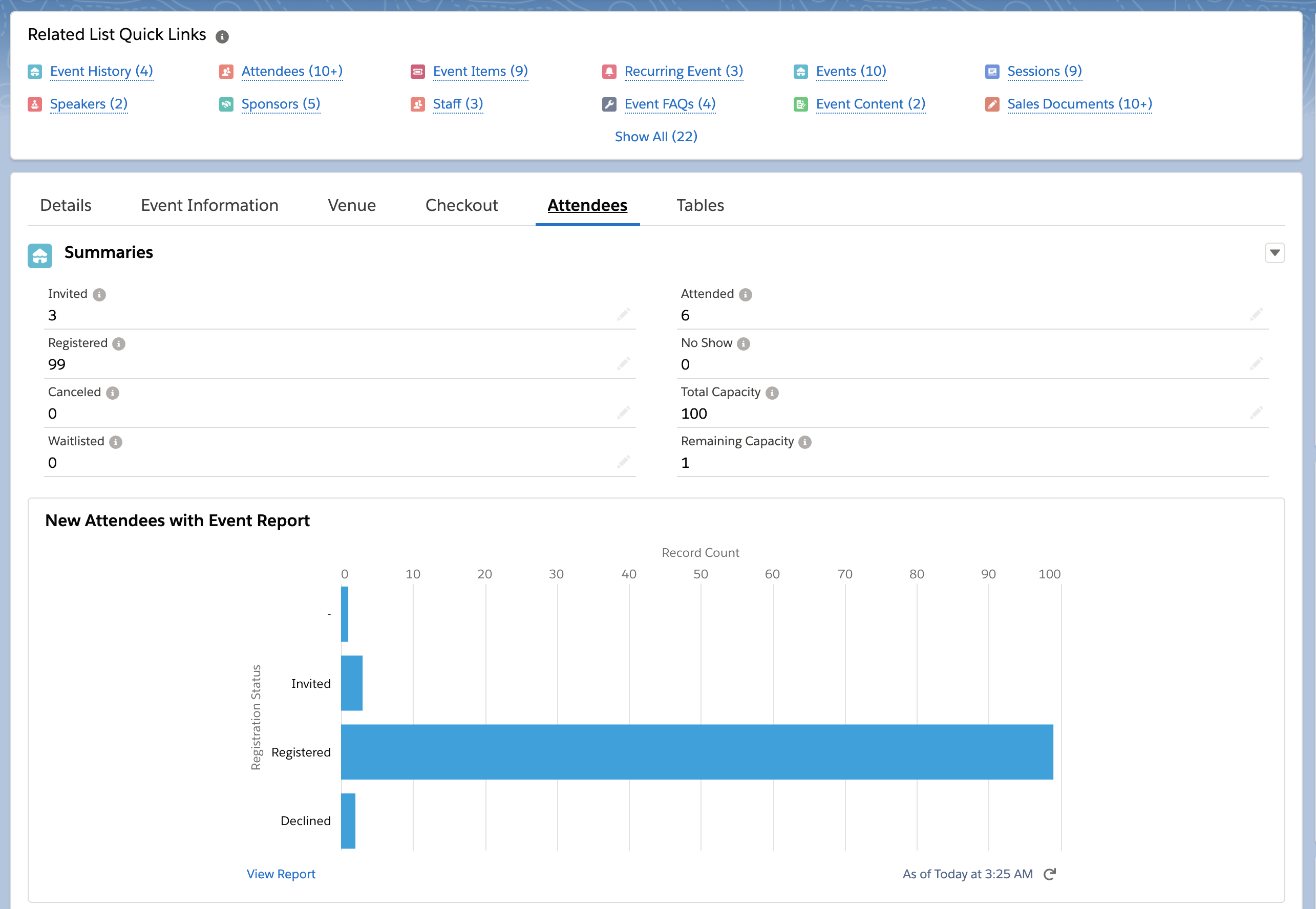Open the Sales Documents (10+) link

(1079, 104)
